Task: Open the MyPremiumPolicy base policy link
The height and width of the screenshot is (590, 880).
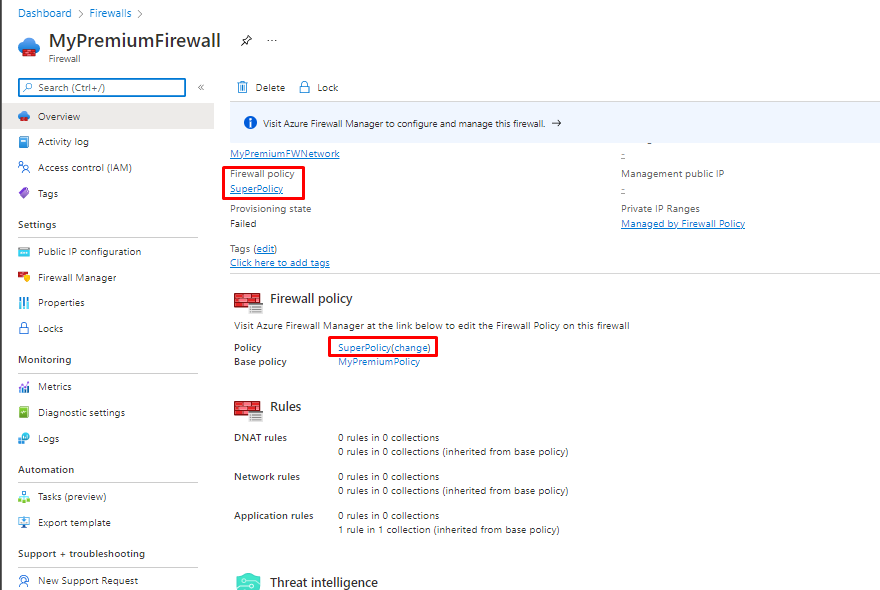Action: point(379,362)
